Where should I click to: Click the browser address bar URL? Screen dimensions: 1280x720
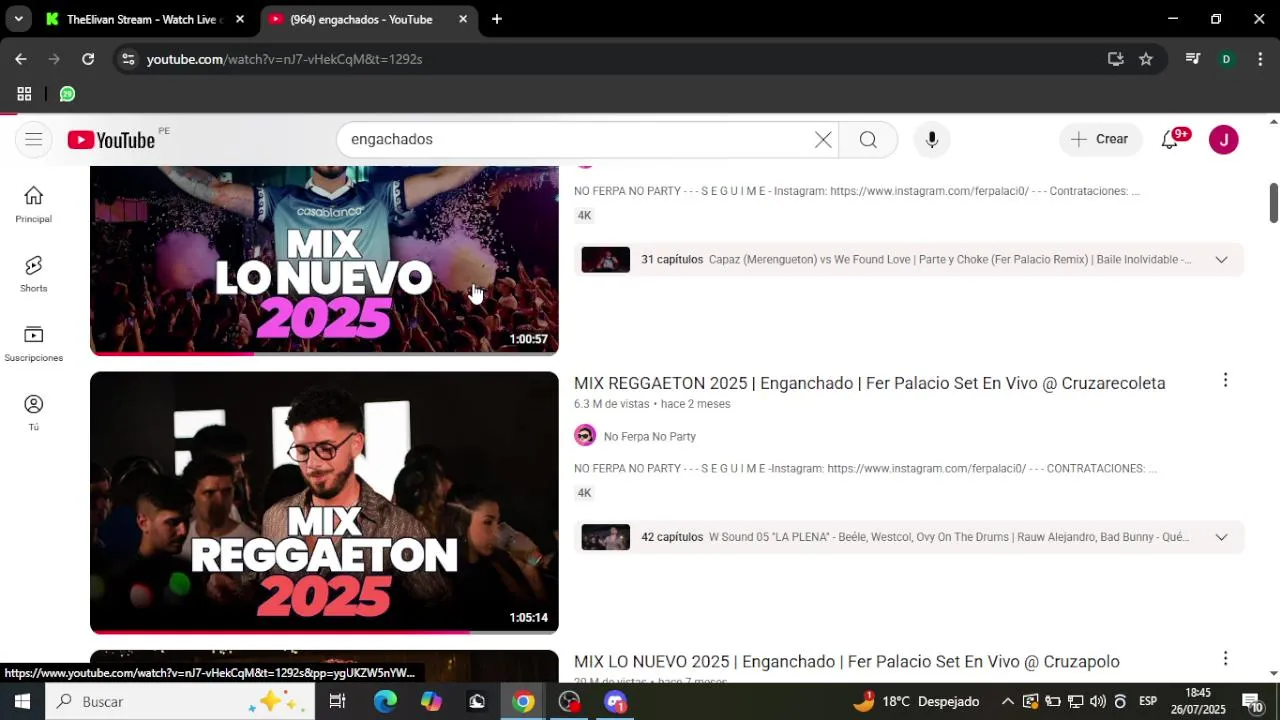click(x=284, y=59)
